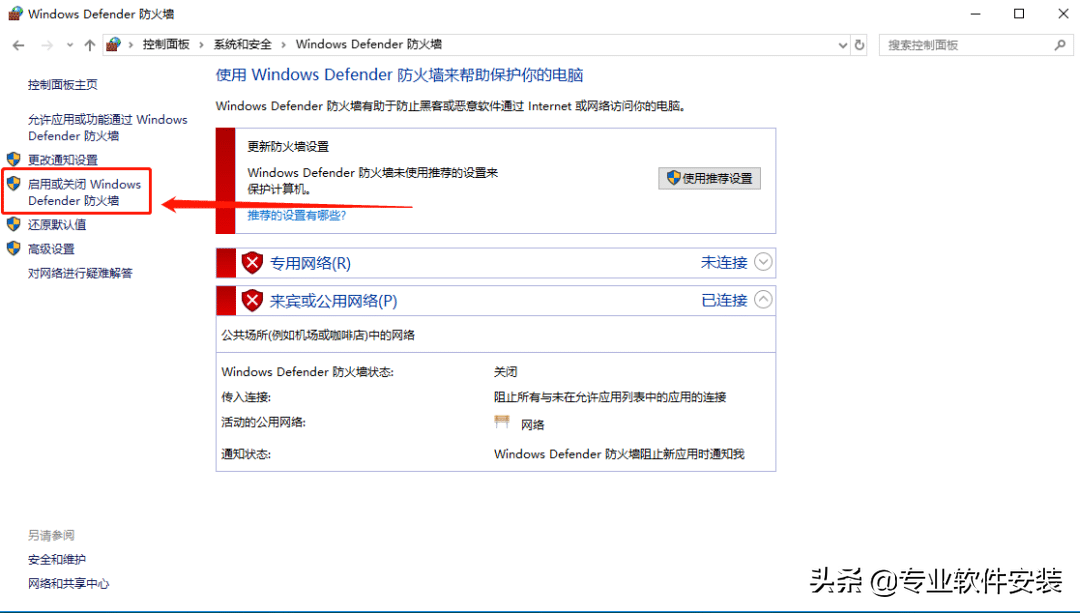Open 系统和安全 breadcrumb in address bar
This screenshot has width=1080, height=613.
242,45
